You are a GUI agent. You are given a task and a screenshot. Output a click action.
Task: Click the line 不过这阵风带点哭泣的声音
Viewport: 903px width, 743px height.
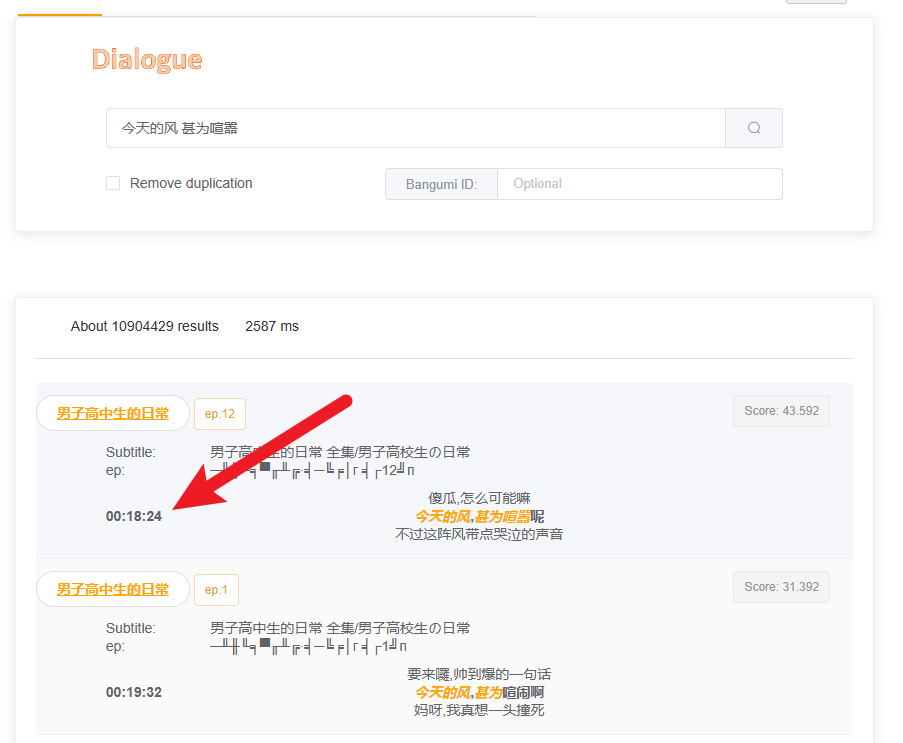pos(479,534)
